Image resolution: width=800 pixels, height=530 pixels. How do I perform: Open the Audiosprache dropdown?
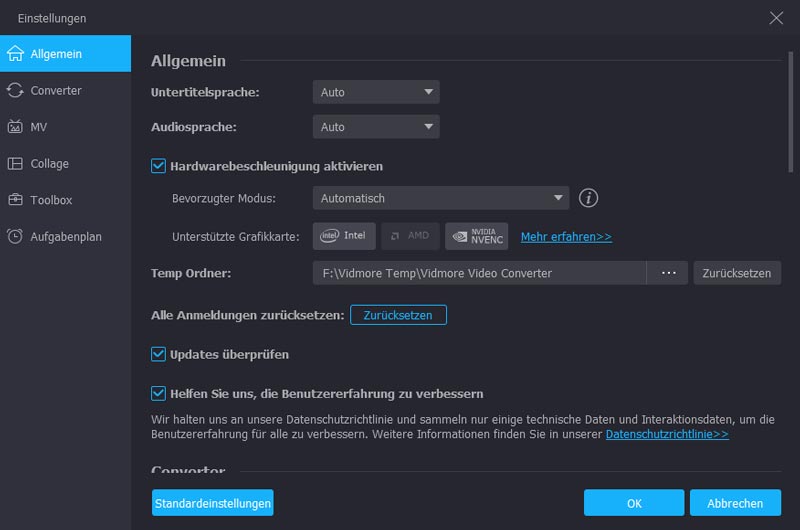pyautogui.click(x=376, y=127)
